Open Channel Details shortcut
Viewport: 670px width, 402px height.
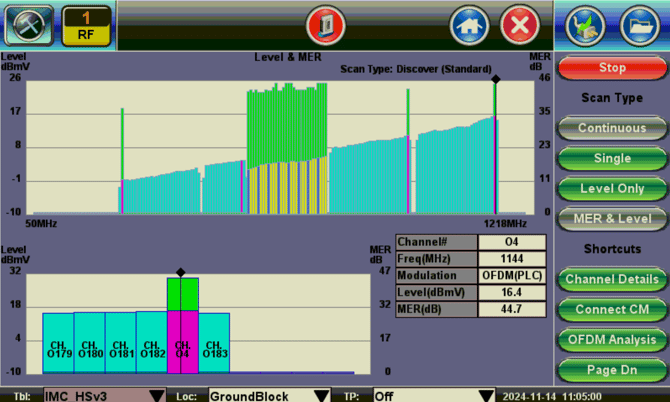[612, 278]
